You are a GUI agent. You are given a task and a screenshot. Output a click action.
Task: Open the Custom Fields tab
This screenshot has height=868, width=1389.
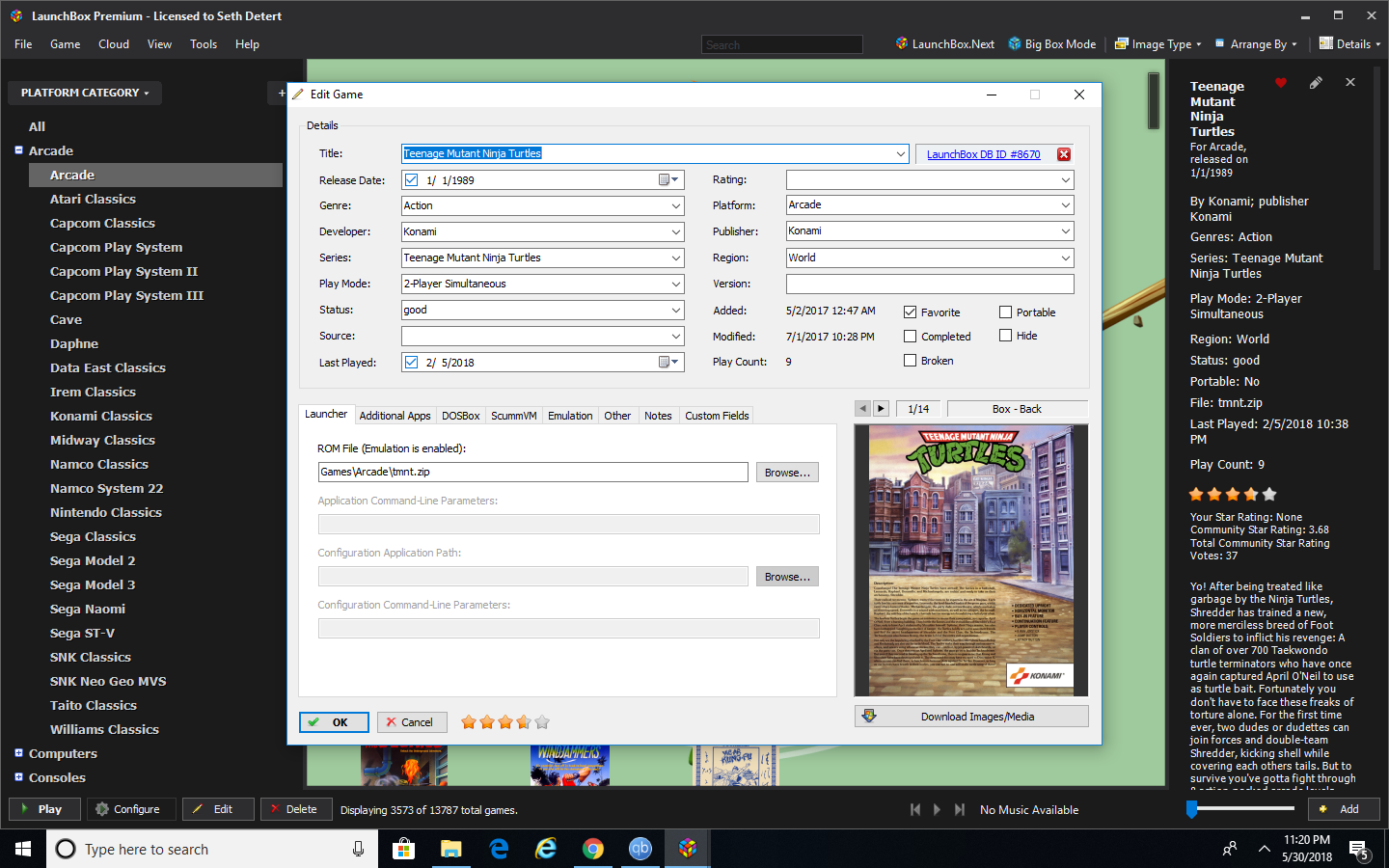717,416
